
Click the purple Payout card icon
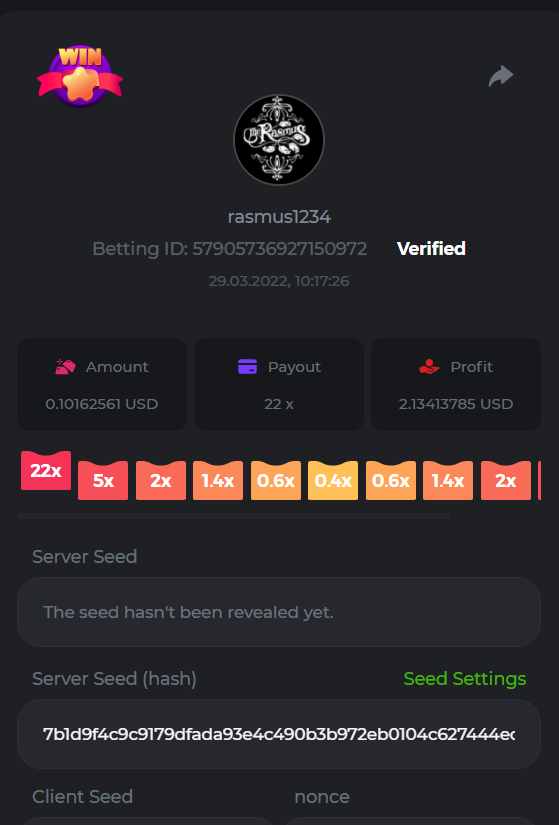(x=247, y=366)
